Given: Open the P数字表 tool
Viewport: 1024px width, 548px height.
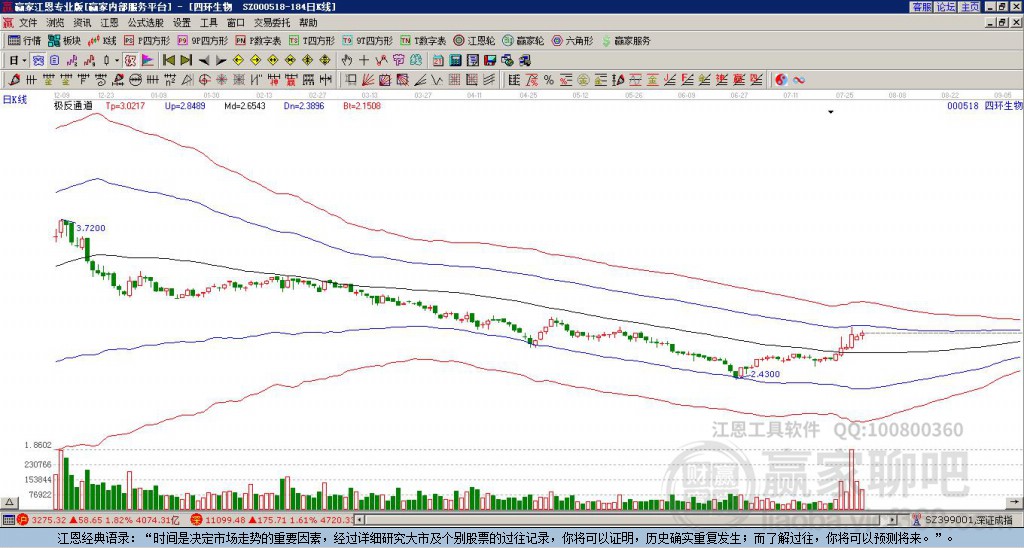Looking at the screenshot, I should [x=258, y=40].
